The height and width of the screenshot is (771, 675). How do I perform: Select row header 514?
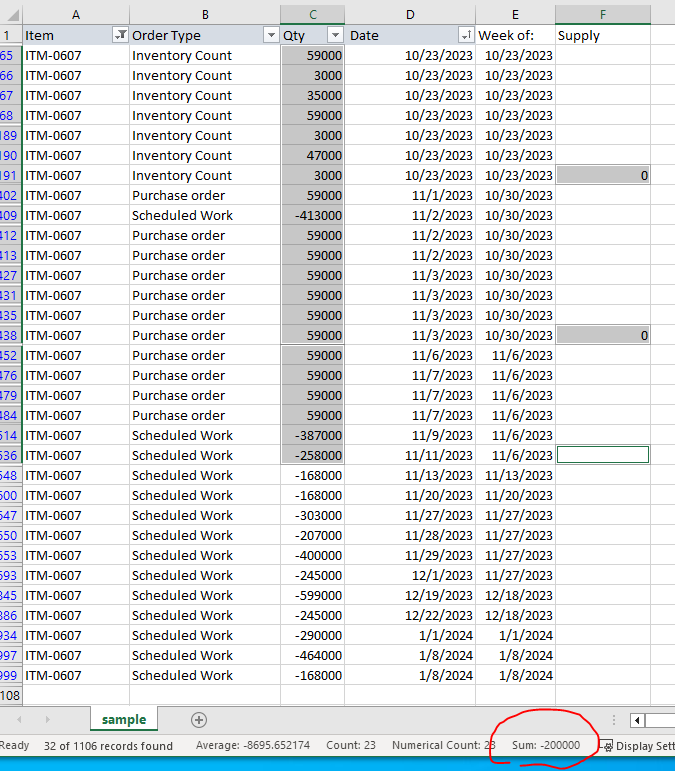(10, 435)
